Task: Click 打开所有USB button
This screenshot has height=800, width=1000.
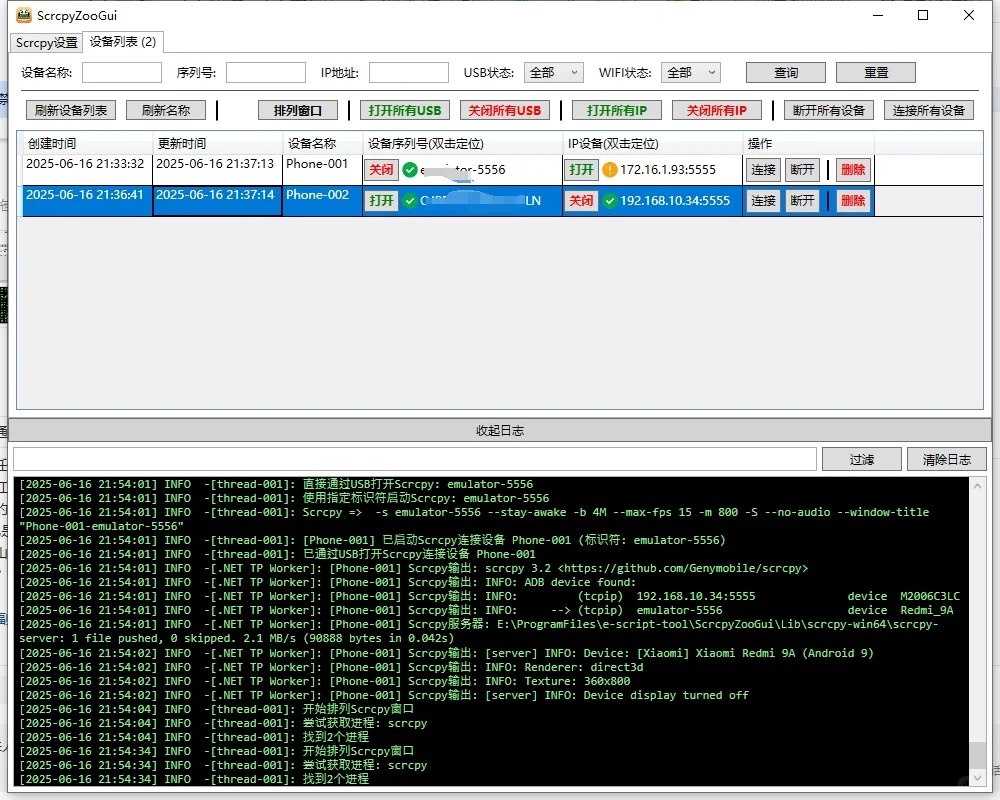Action: pyautogui.click(x=404, y=110)
